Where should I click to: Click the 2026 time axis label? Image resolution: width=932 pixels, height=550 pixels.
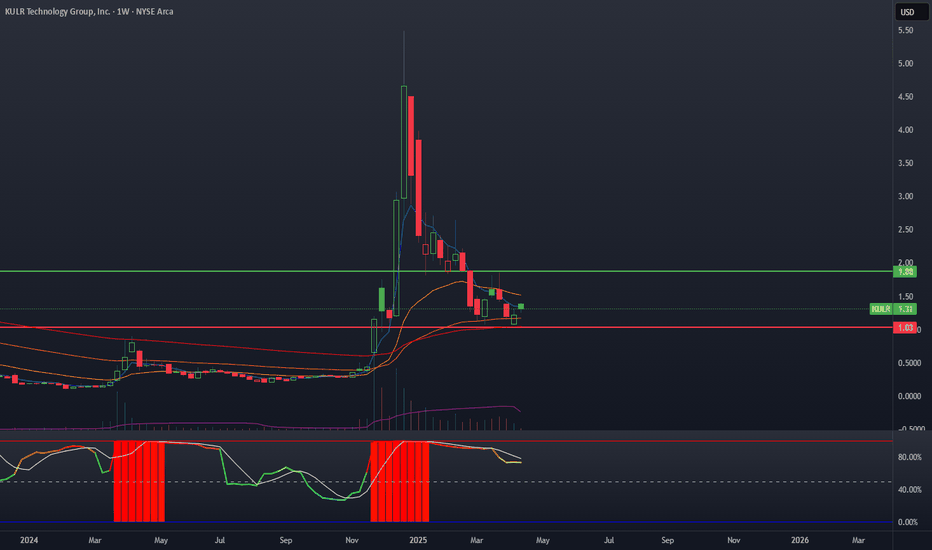pyautogui.click(x=799, y=540)
